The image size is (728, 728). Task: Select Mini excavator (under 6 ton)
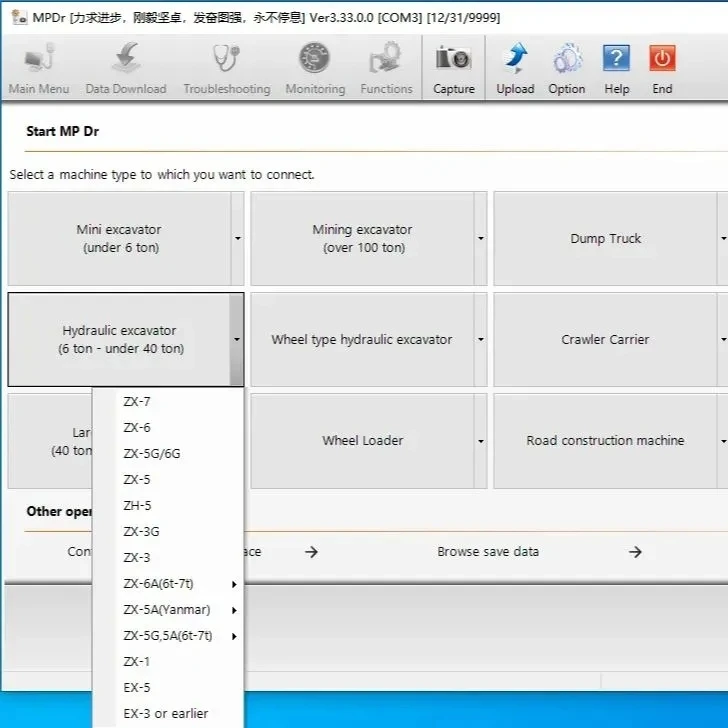click(119, 238)
